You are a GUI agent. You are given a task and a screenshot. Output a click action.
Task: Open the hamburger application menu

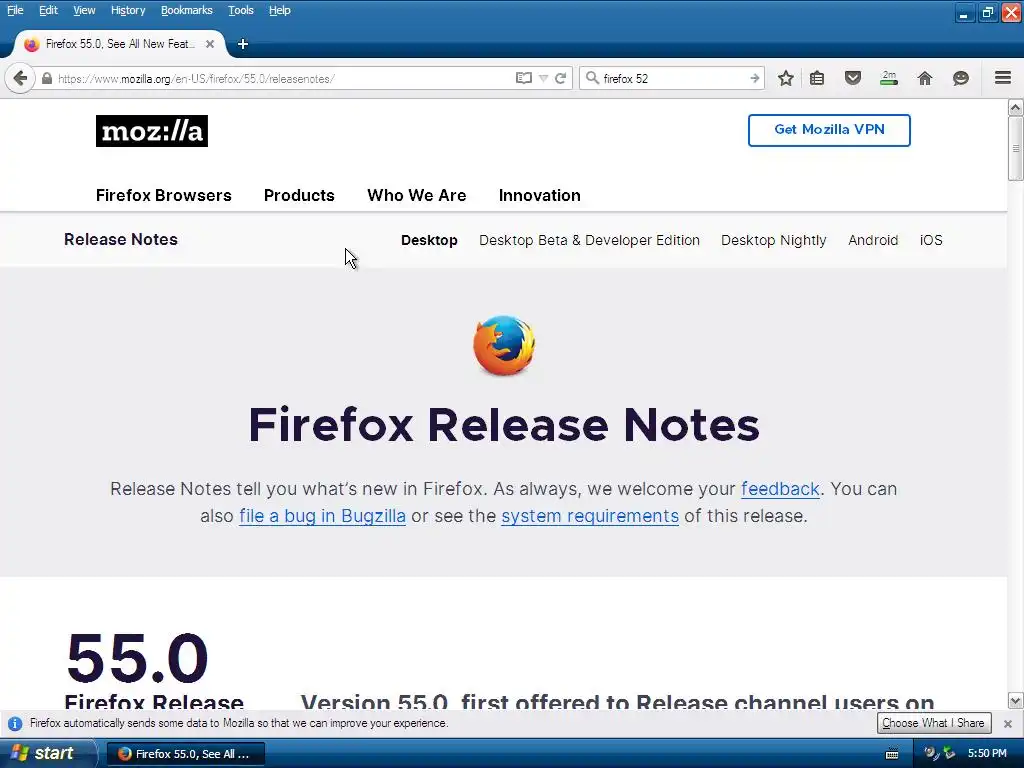(x=1003, y=78)
